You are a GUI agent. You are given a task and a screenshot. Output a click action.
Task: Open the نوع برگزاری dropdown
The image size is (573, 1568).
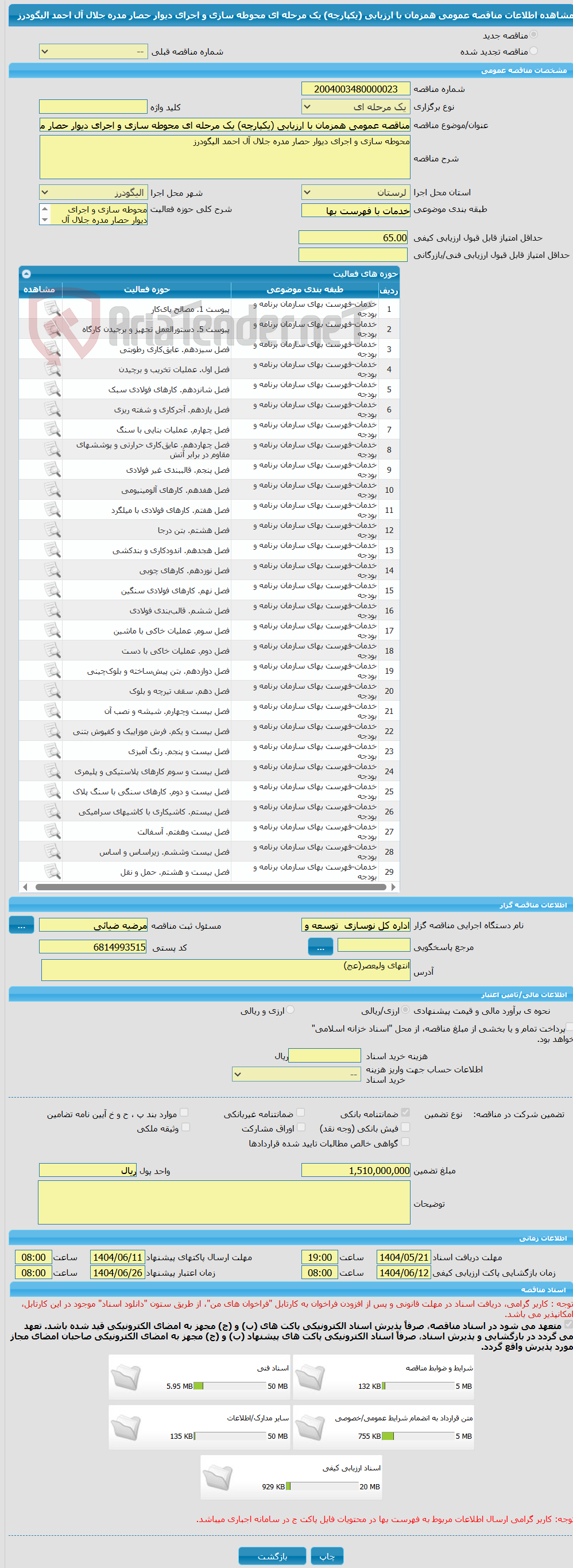point(356,106)
